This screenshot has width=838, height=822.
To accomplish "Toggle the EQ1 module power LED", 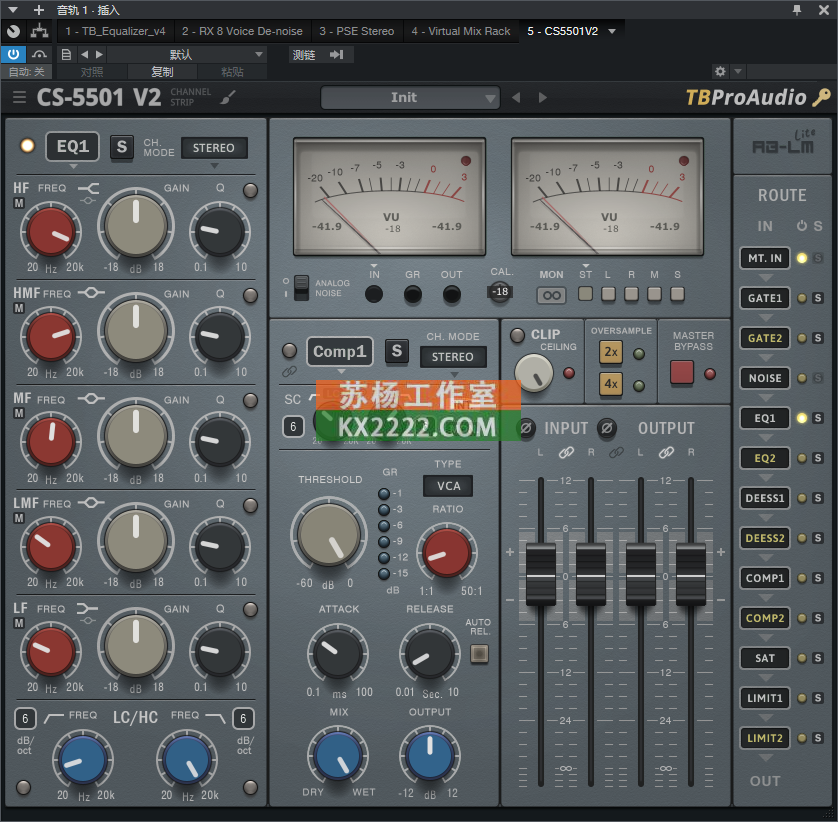I will tap(27, 146).
